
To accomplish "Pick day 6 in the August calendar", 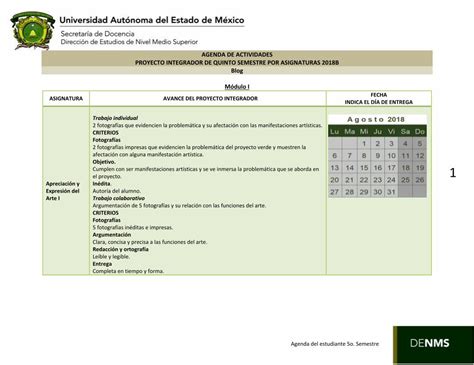I will tap(335, 156).
